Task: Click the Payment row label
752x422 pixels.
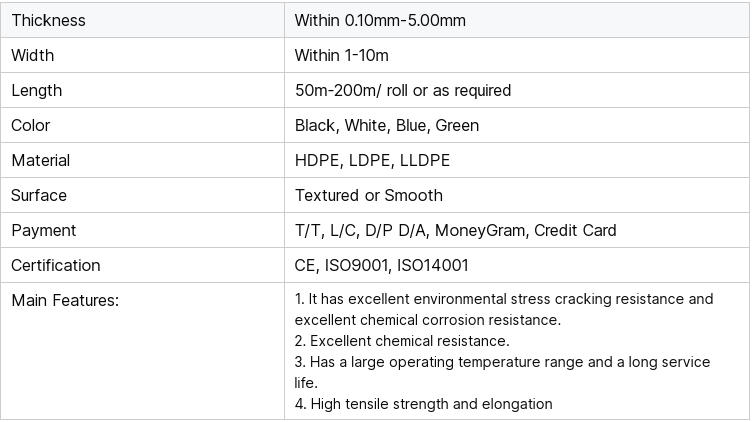Action: pyautogui.click(x=44, y=230)
